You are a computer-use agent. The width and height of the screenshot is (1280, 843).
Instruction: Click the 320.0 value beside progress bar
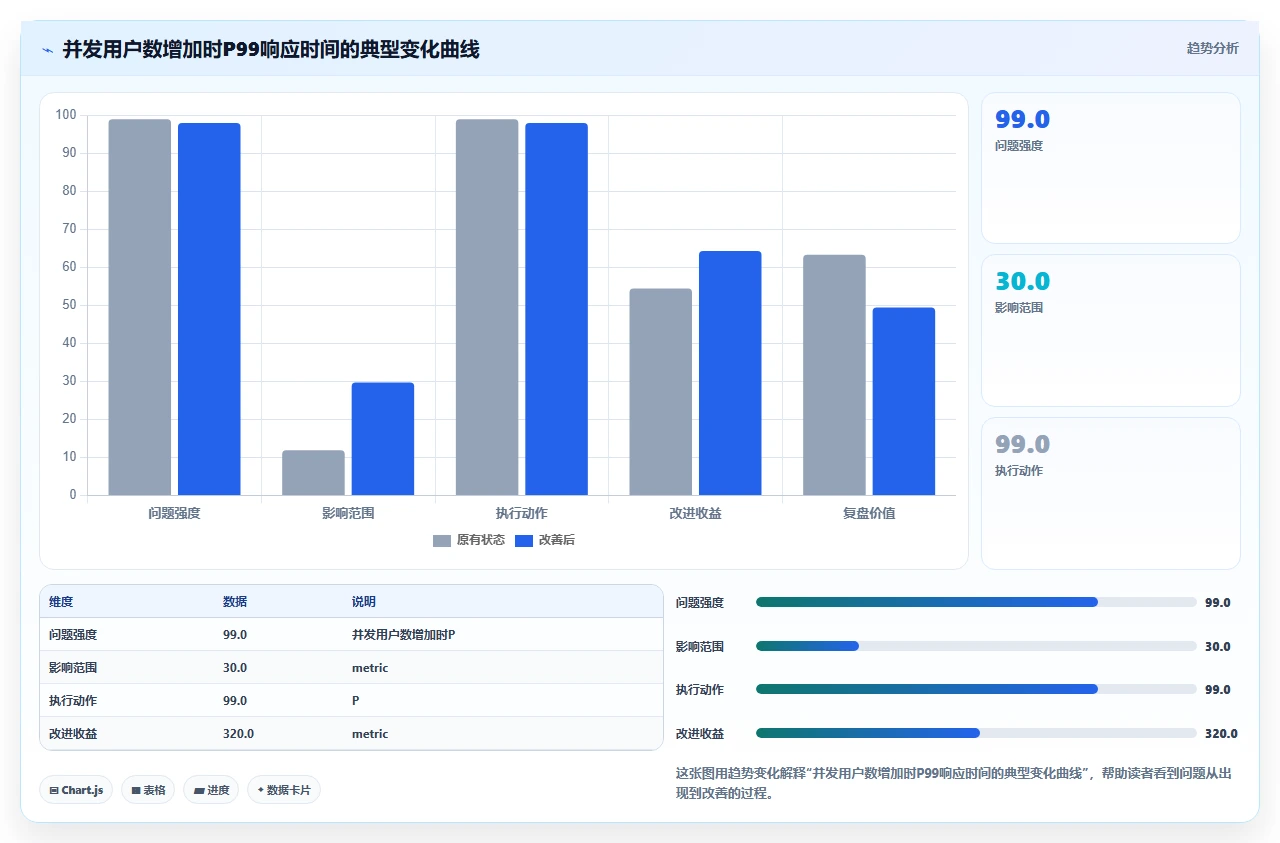pyautogui.click(x=1221, y=733)
